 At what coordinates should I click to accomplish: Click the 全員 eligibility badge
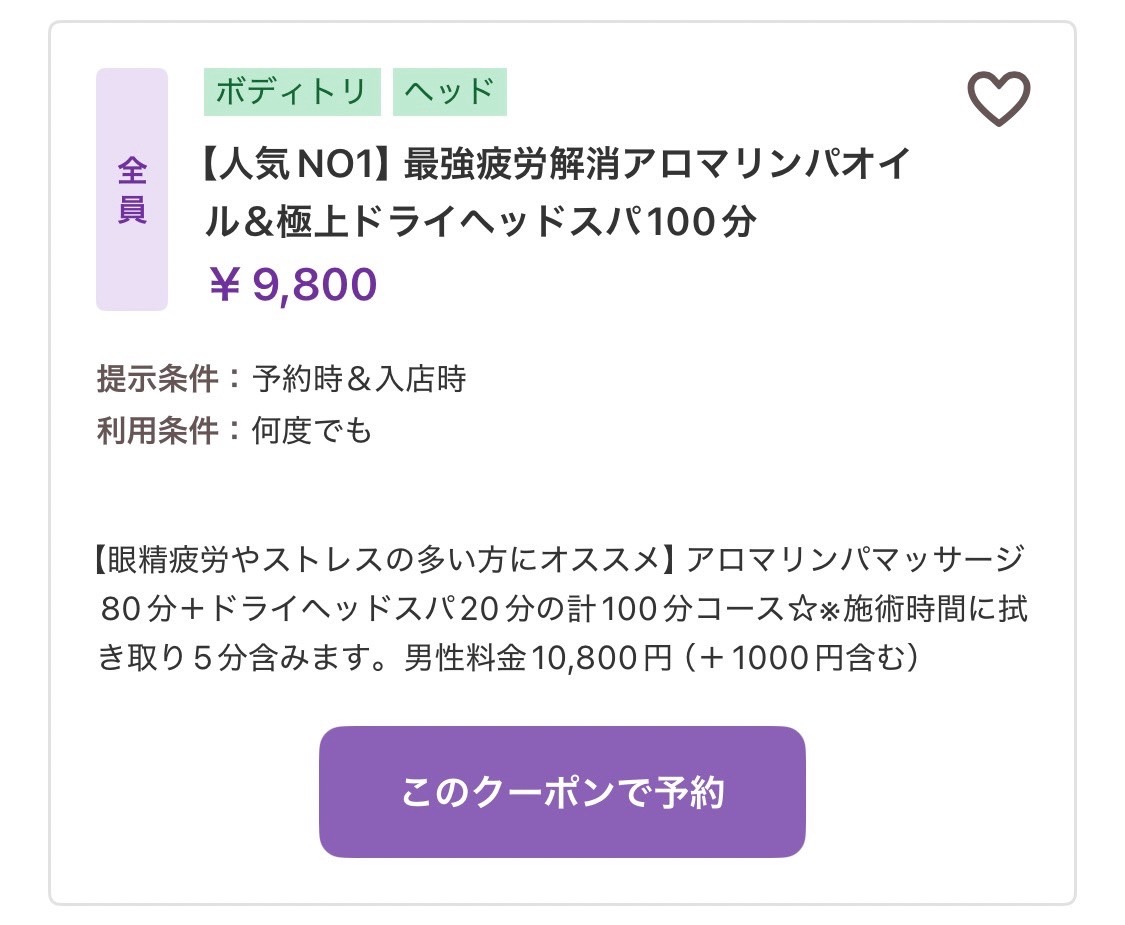point(132,189)
